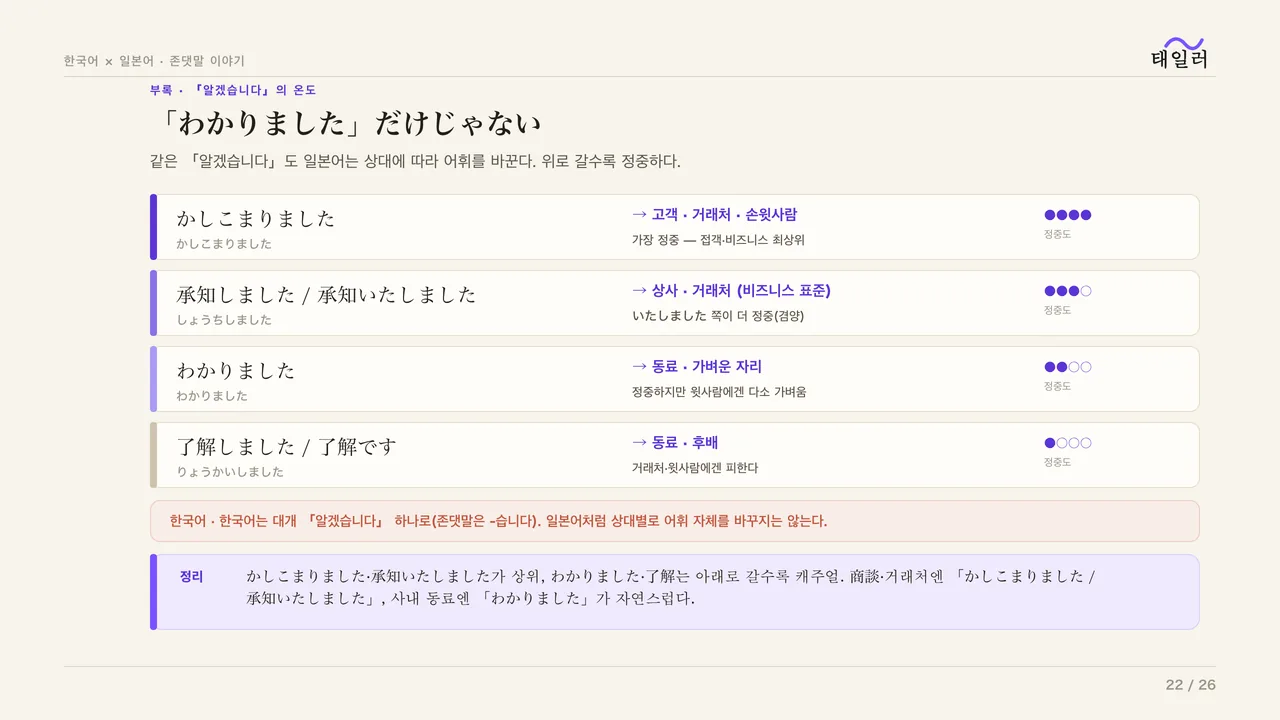1280x720 pixels.
Task: Click the large phrase わかりました
Action: (236, 370)
